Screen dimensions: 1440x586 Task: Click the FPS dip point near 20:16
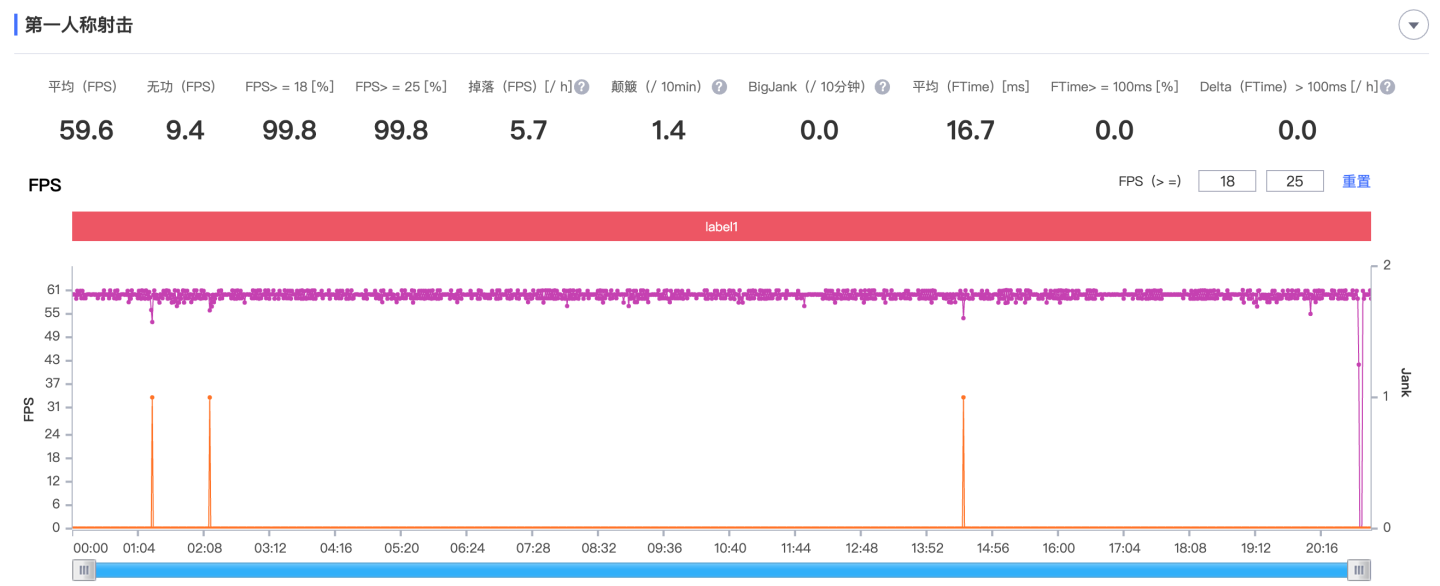click(x=1310, y=314)
